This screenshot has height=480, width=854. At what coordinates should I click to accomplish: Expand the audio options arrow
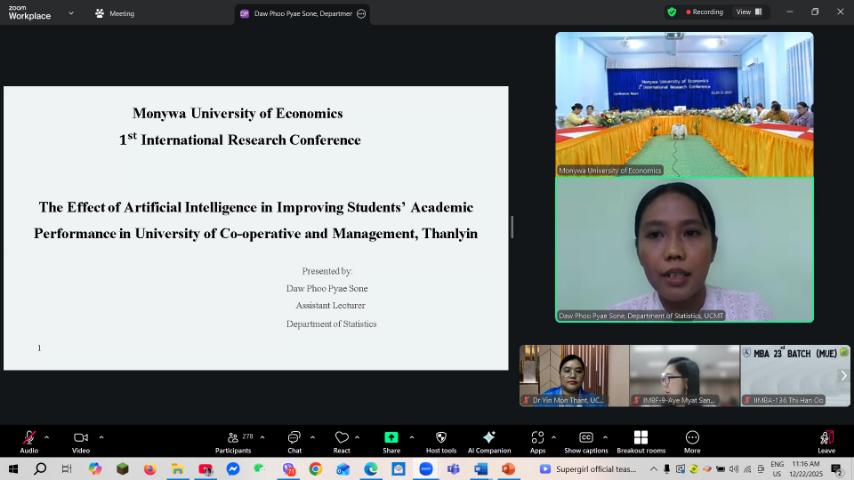[47, 437]
